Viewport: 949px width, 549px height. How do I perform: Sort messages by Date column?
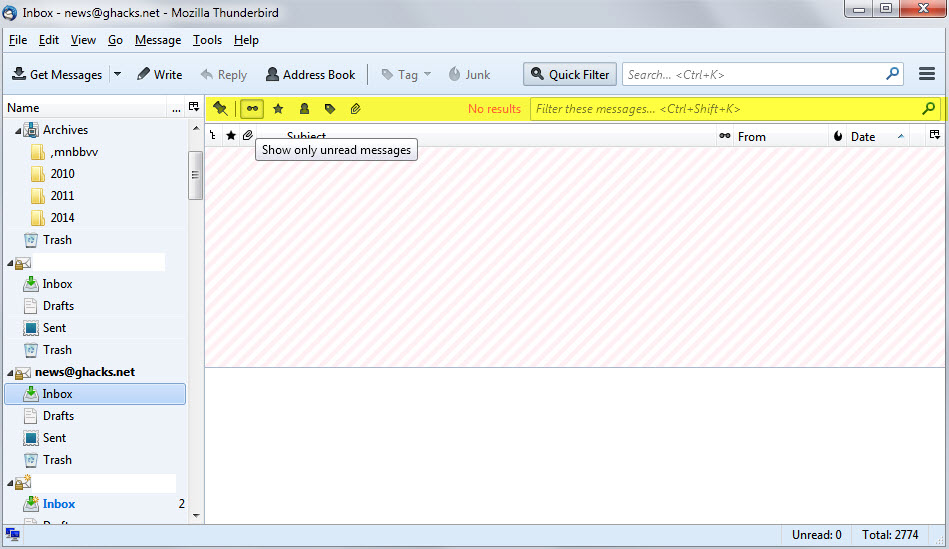coord(877,137)
